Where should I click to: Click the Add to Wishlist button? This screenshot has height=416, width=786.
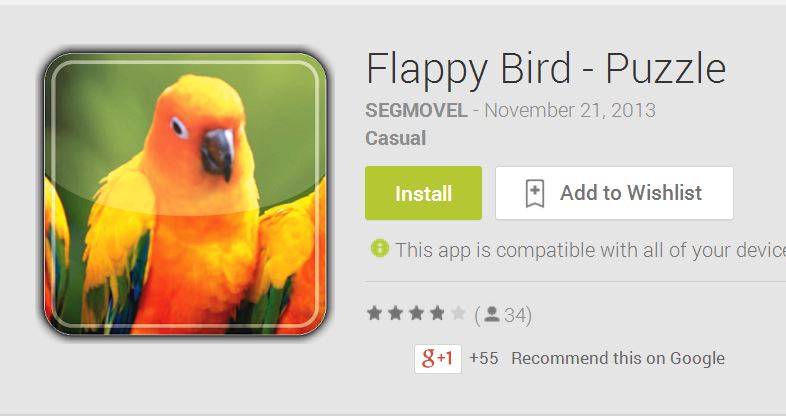coord(614,193)
